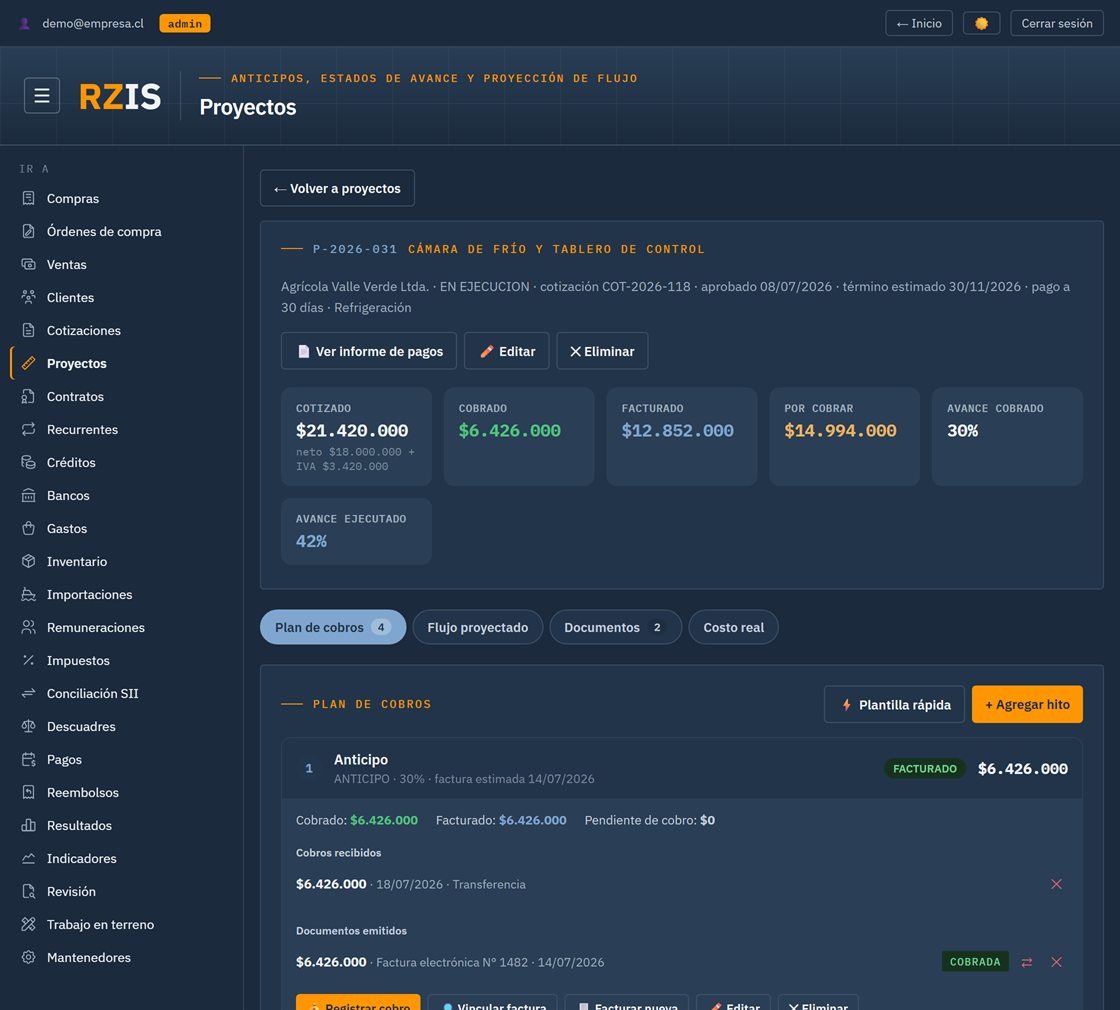Click the Ventas sidebar icon
The image size is (1120, 1010).
29,264
